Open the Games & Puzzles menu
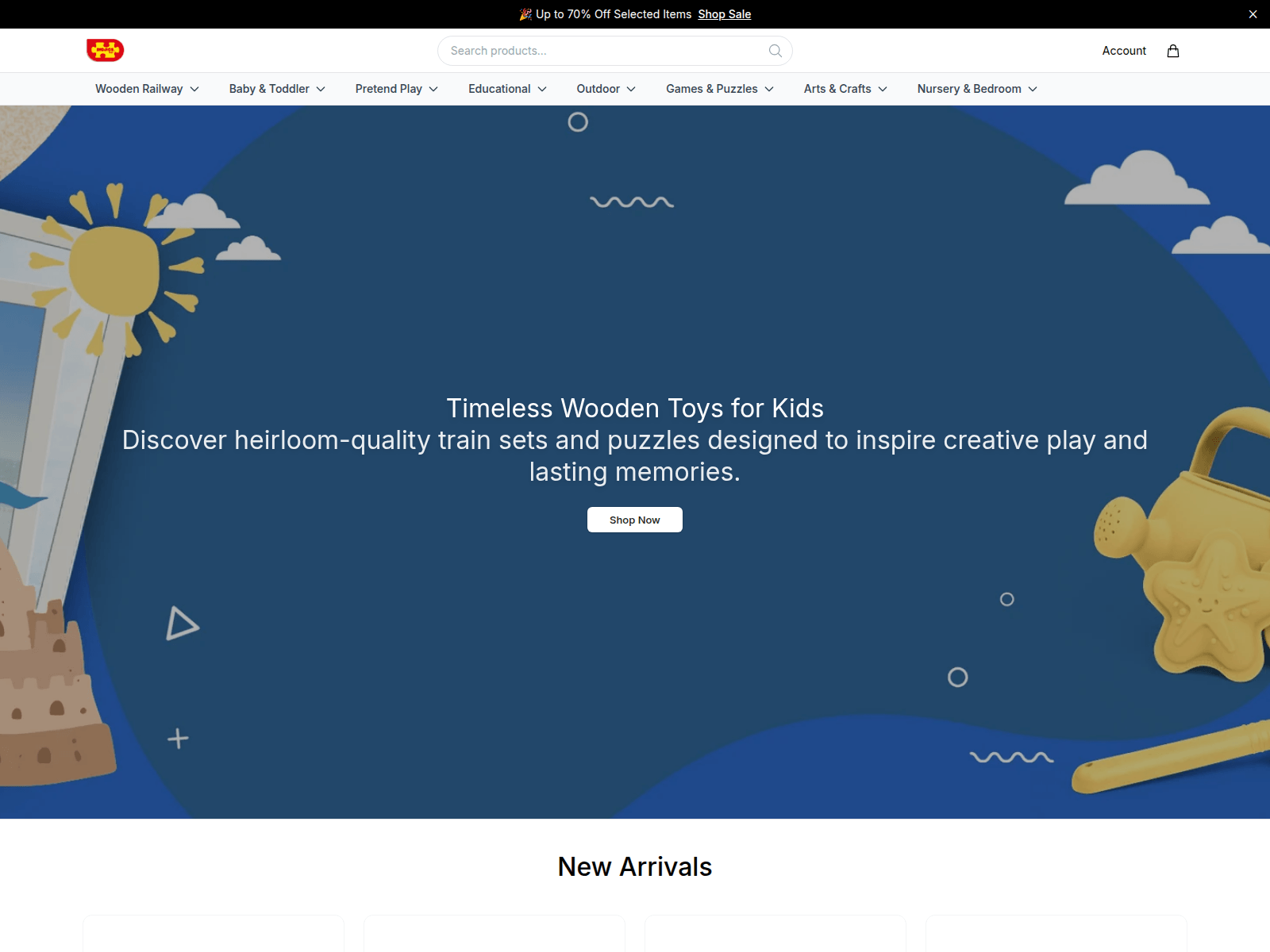The height and width of the screenshot is (952, 1270). [x=719, y=89]
